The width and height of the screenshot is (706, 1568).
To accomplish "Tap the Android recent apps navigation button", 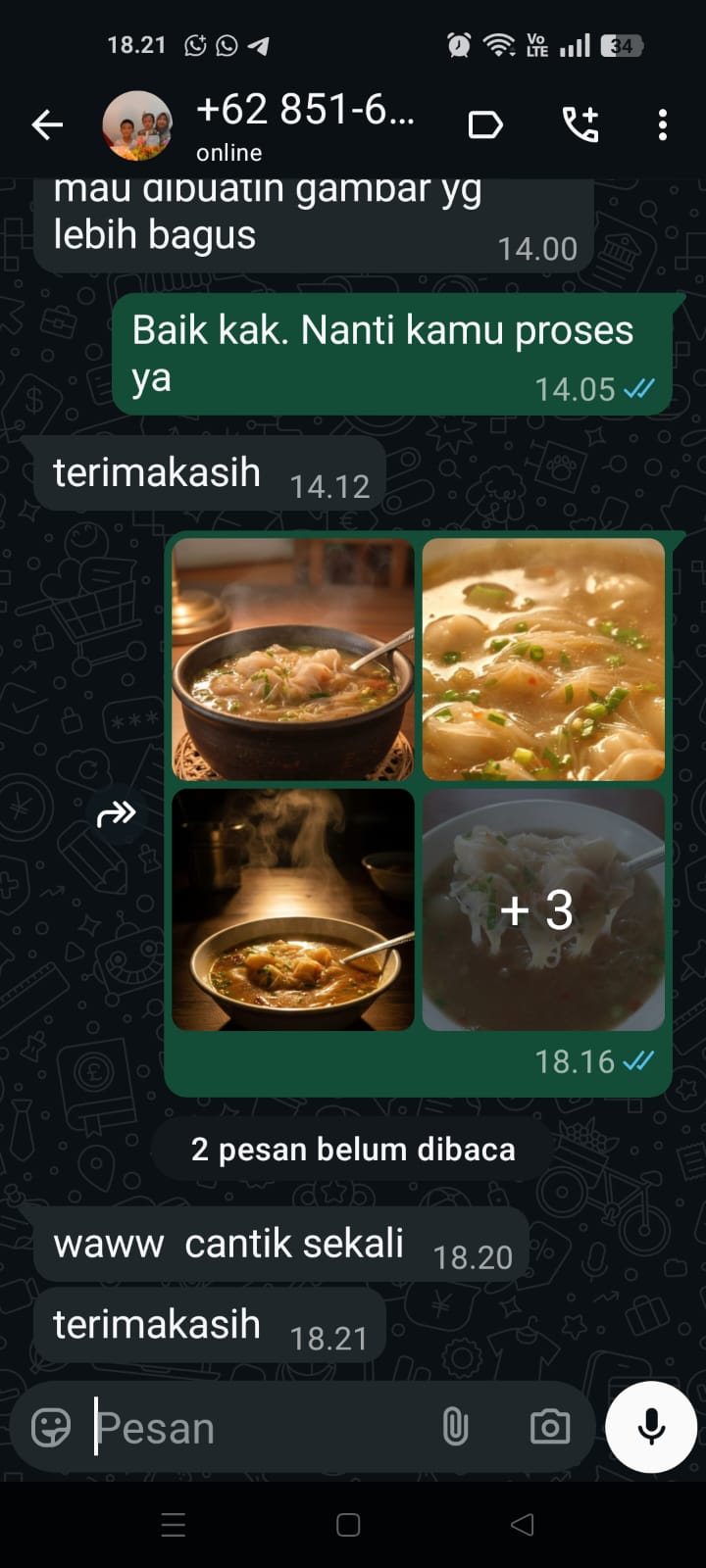I will pyautogui.click(x=174, y=1525).
